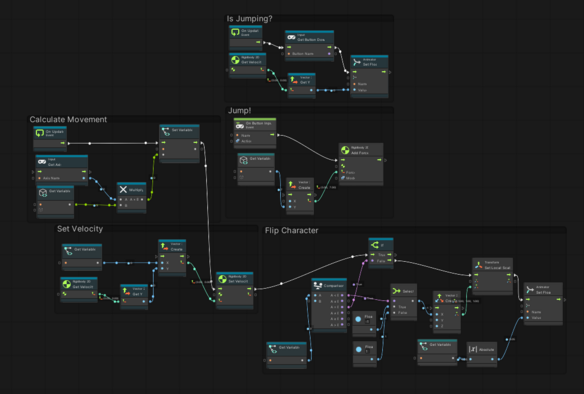Click Get Variable cube icon in Calculate Movement
584x394 pixels.
click(x=43, y=193)
